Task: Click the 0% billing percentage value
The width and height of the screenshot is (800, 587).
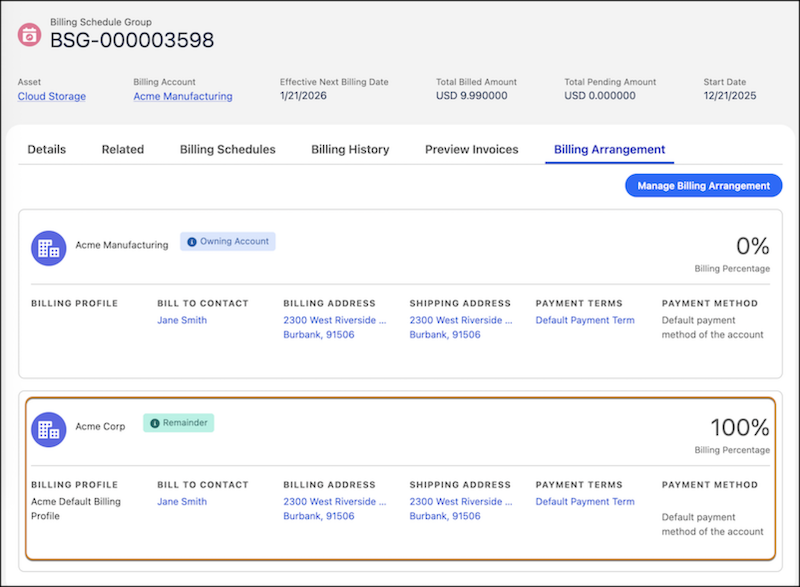Action: [753, 246]
